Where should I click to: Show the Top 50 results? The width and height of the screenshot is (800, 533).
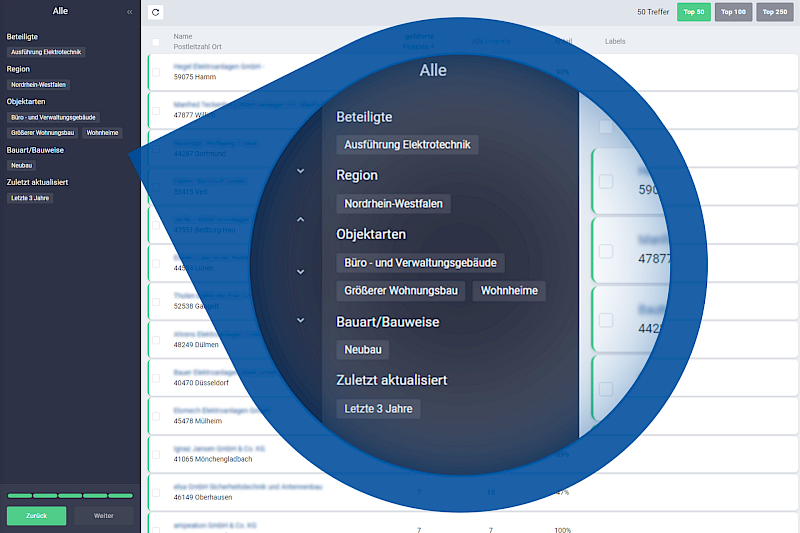tap(693, 12)
